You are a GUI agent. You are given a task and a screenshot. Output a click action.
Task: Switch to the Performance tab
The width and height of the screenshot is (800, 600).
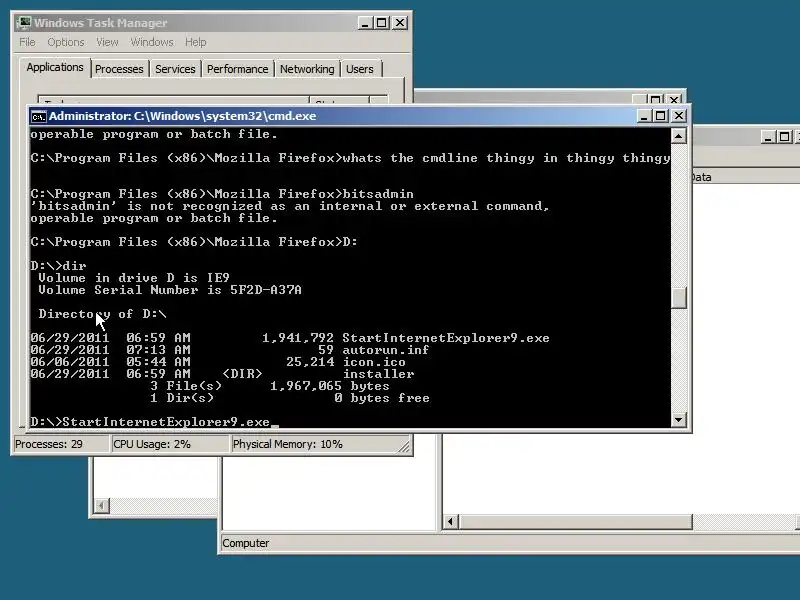237,69
